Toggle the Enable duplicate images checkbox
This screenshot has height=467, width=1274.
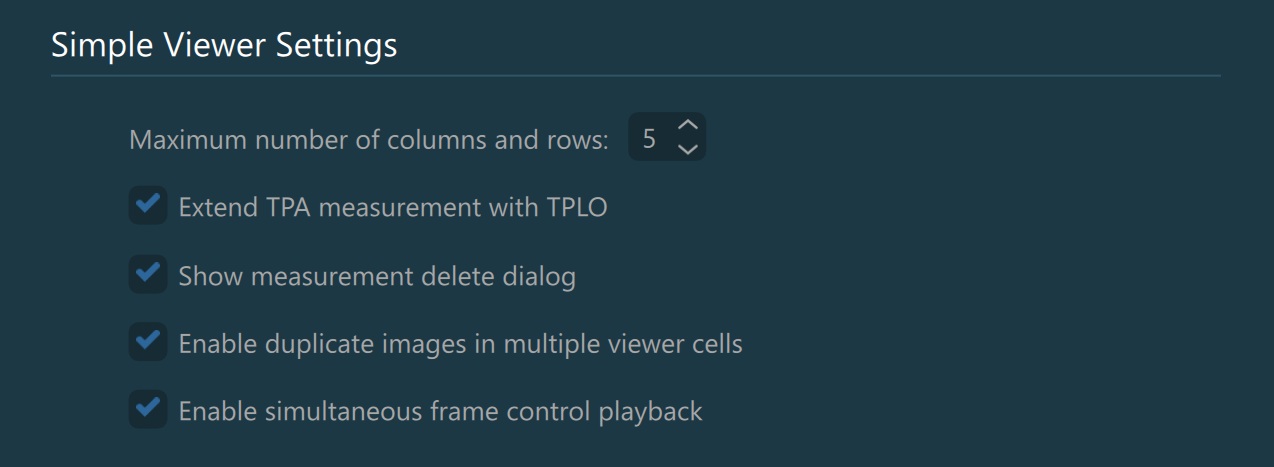[x=148, y=342]
